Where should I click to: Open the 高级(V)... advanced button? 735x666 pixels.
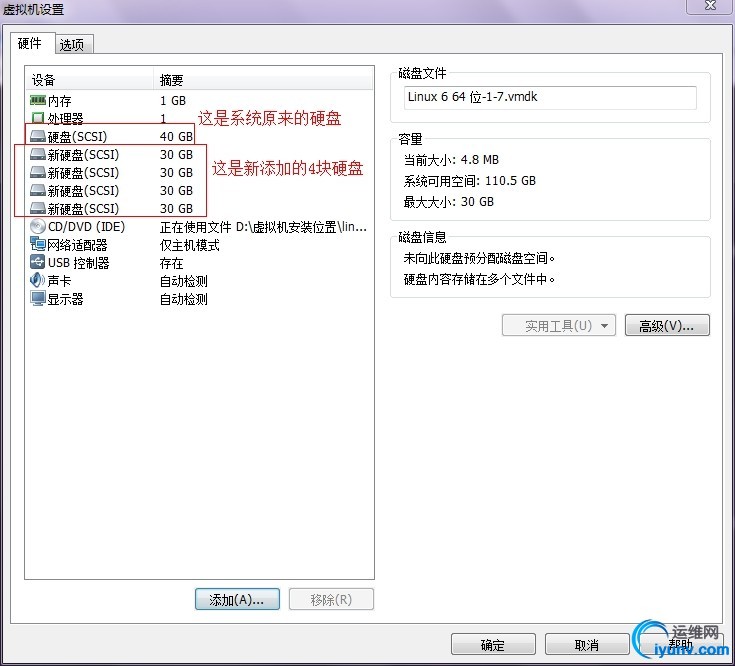(667, 325)
